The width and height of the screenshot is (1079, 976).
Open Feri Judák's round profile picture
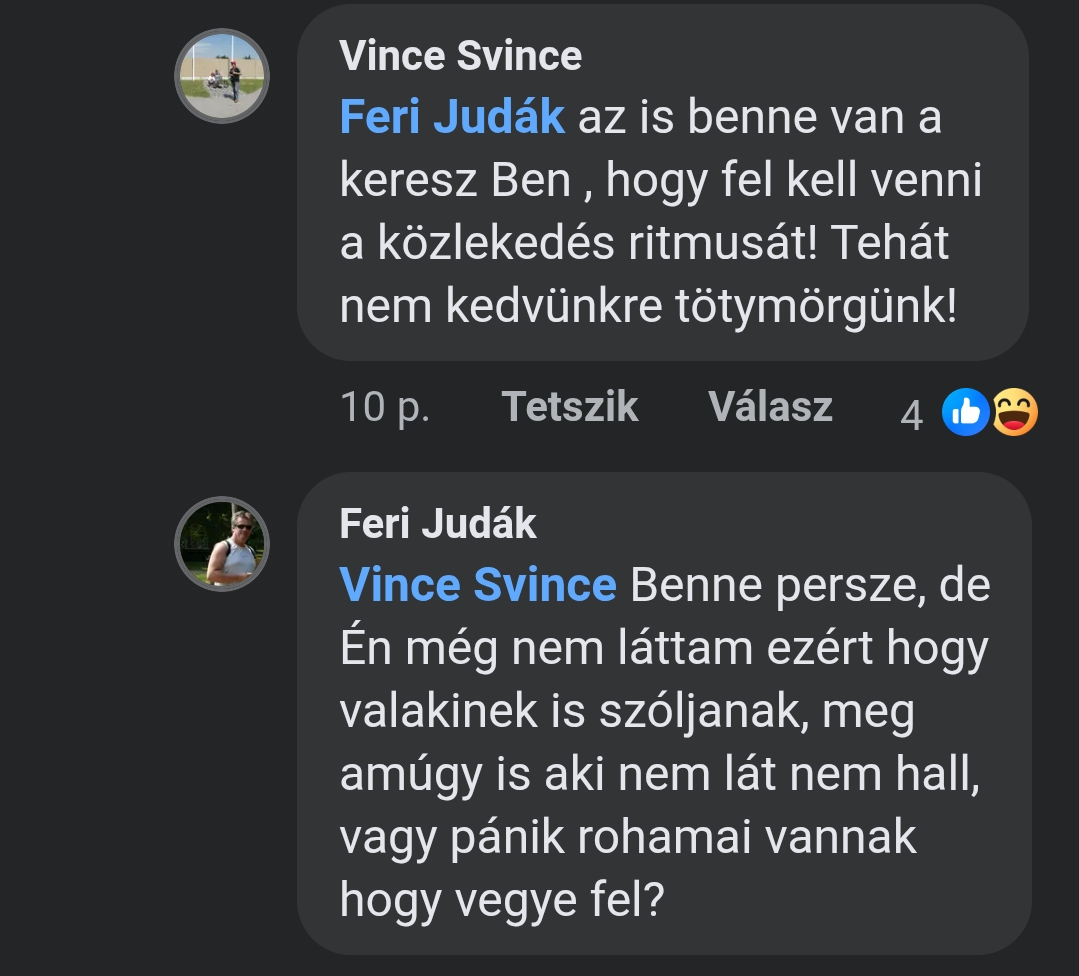pos(222,544)
